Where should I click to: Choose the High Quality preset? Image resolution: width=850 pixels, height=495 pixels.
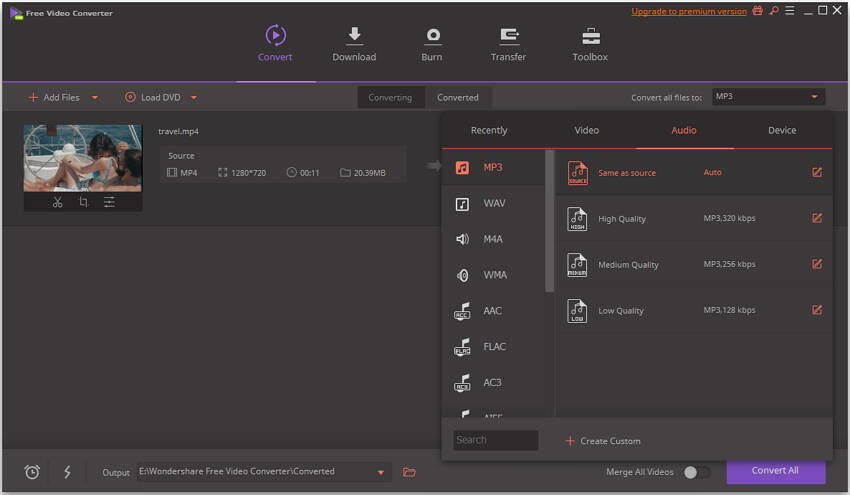coord(694,218)
